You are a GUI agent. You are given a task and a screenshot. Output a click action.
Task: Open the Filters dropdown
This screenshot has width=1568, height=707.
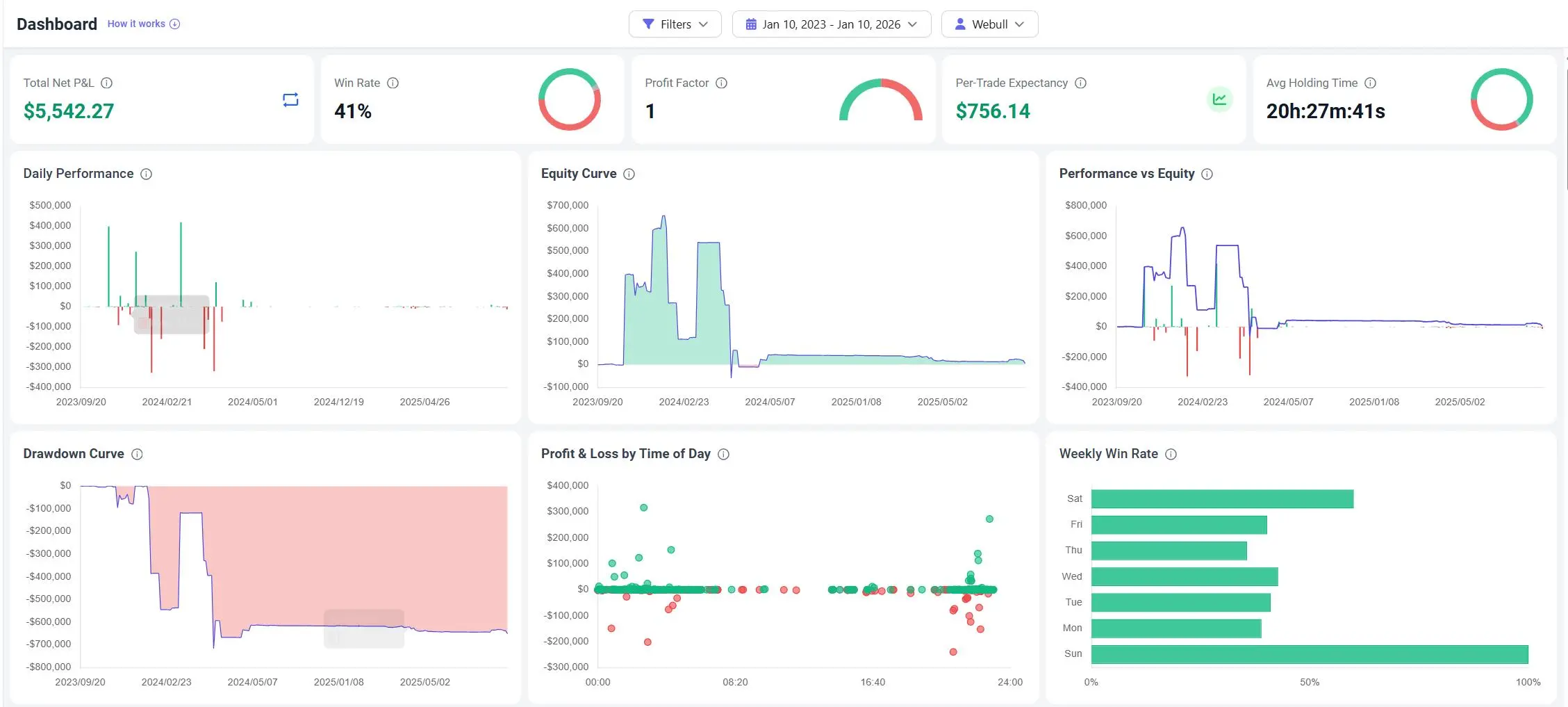pos(675,24)
